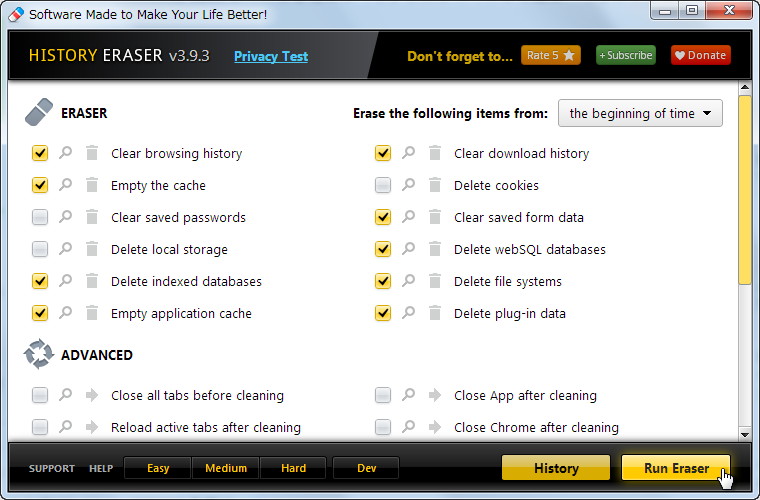Viewport: 760px width, 500px height.
Task: Click the Rate 5 star button
Action: [x=551, y=55]
